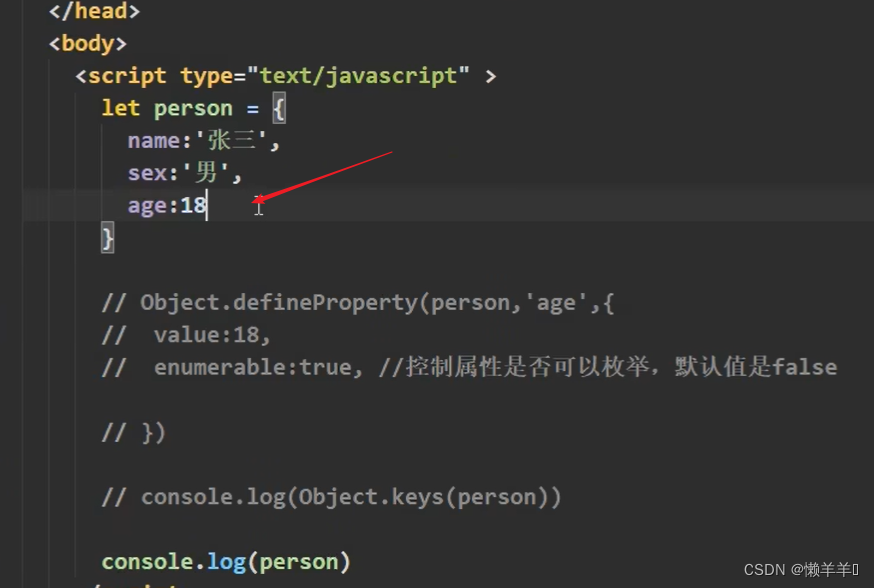Click the 'let' keyword
The height and width of the screenshot is (588, 874).
click(x=120, y=108)
